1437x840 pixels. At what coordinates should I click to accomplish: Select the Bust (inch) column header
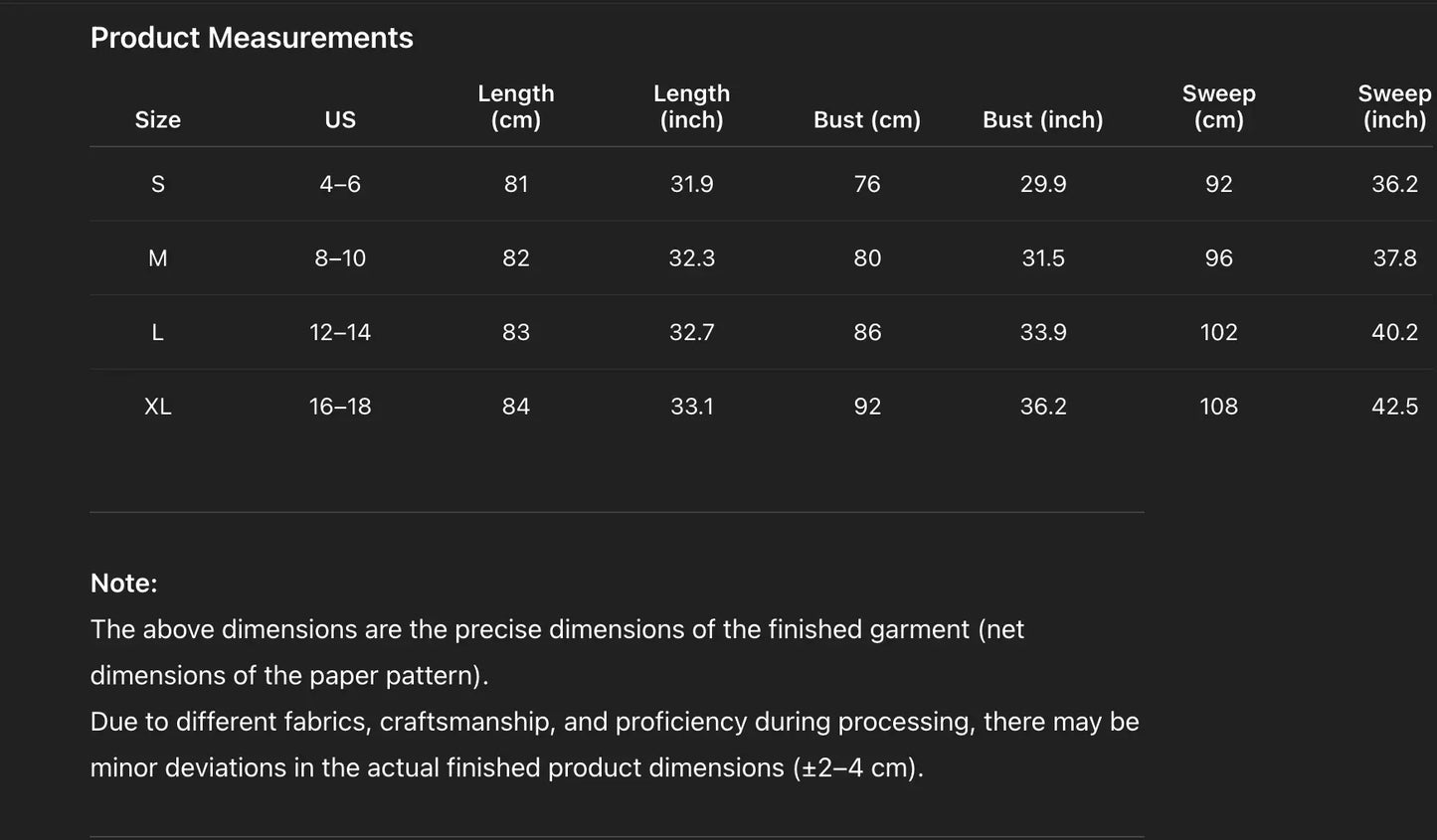[1043, 119]
